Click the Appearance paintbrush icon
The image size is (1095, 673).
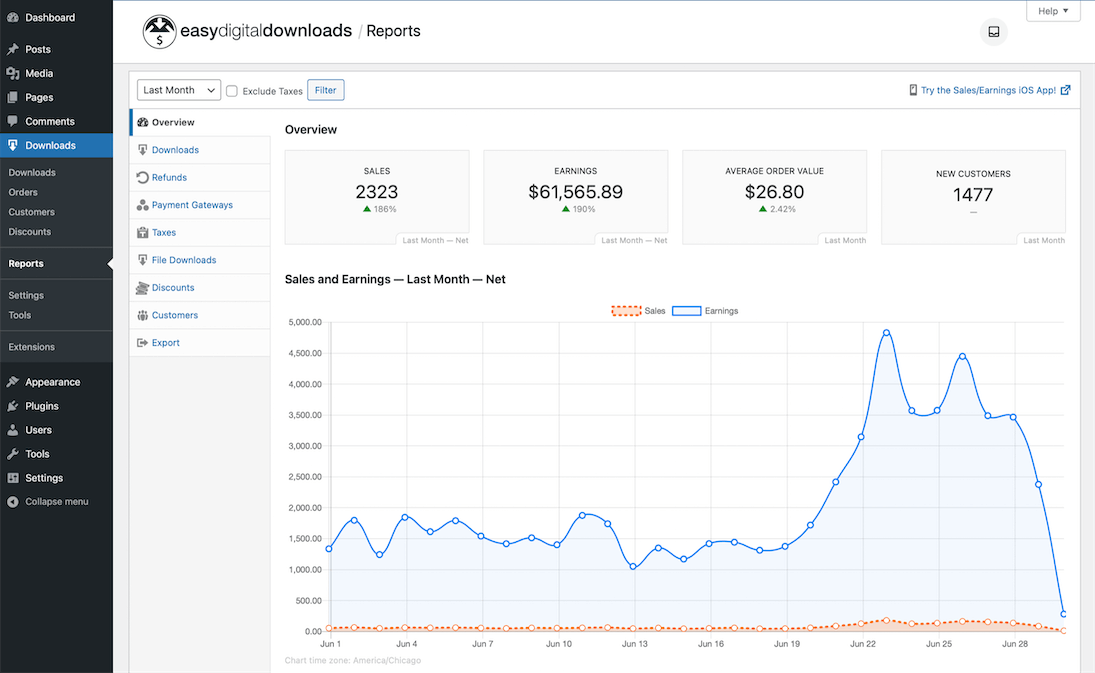click(13, 382)
